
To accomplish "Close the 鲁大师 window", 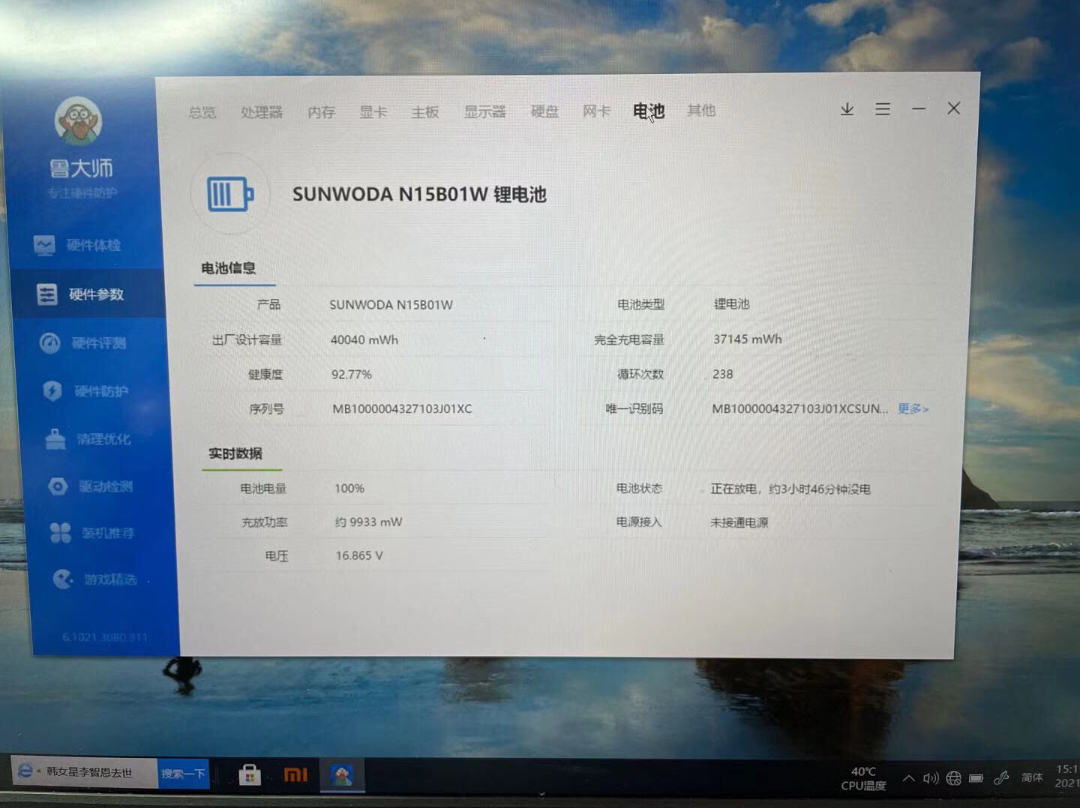I will pyautogui.click(x=953, y=108).
